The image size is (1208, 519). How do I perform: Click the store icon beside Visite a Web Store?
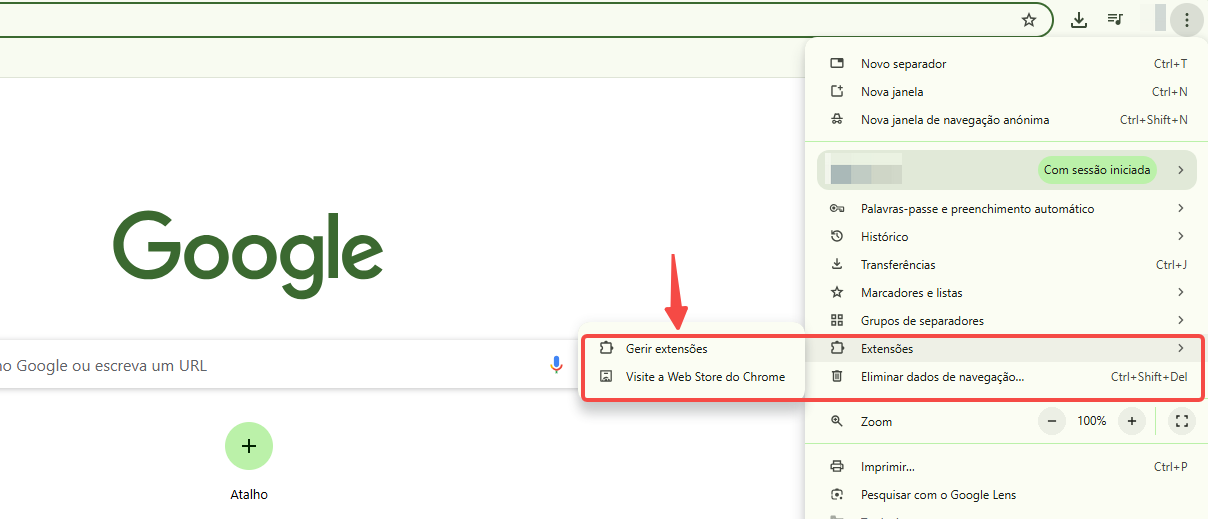tap(605, 376)
